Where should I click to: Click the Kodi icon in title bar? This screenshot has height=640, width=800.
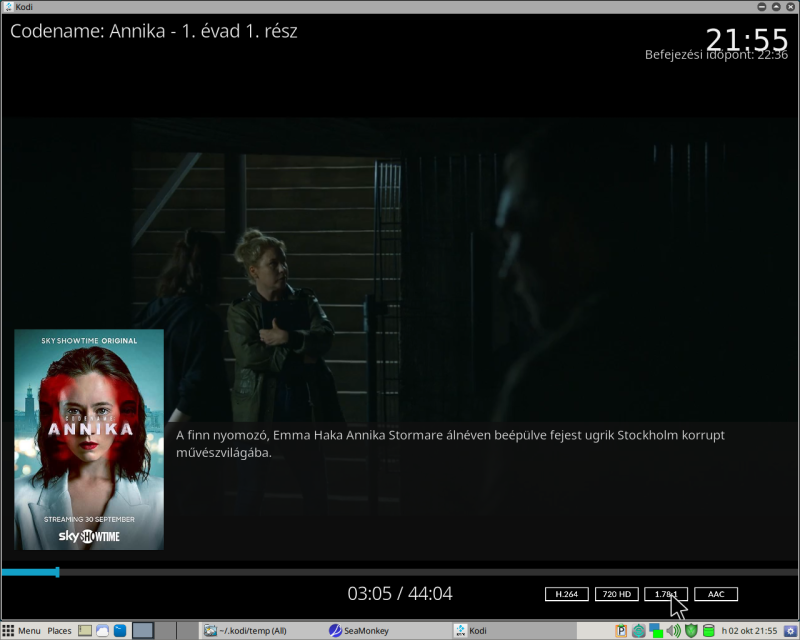[x=8, y=7]
